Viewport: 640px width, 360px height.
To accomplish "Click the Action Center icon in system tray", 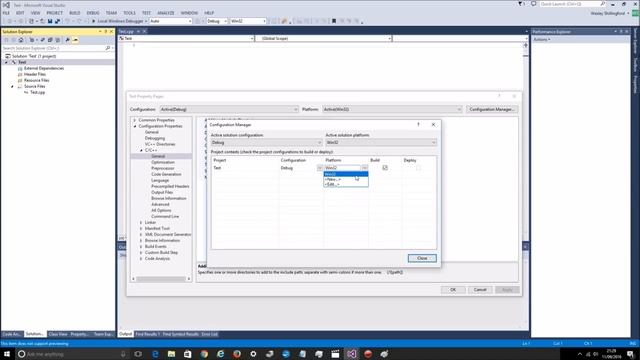I will (x=631, y=354).
